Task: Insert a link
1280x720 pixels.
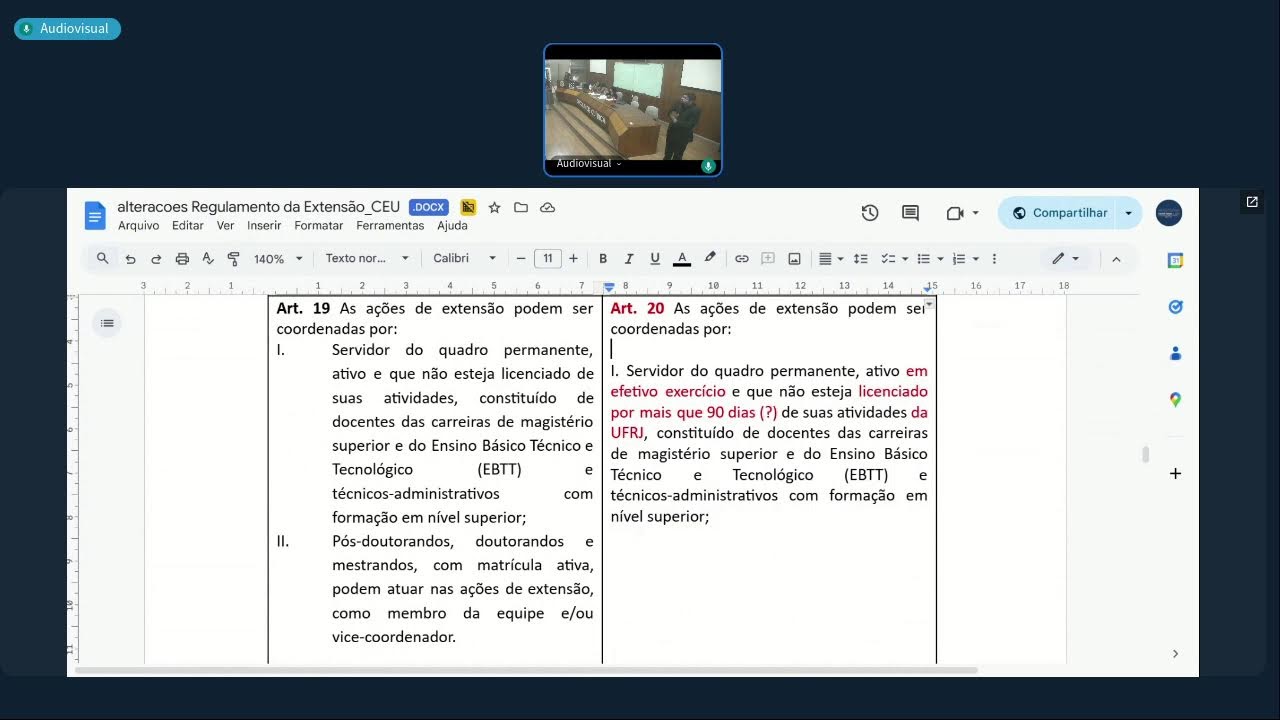Action: pos(742,258)
